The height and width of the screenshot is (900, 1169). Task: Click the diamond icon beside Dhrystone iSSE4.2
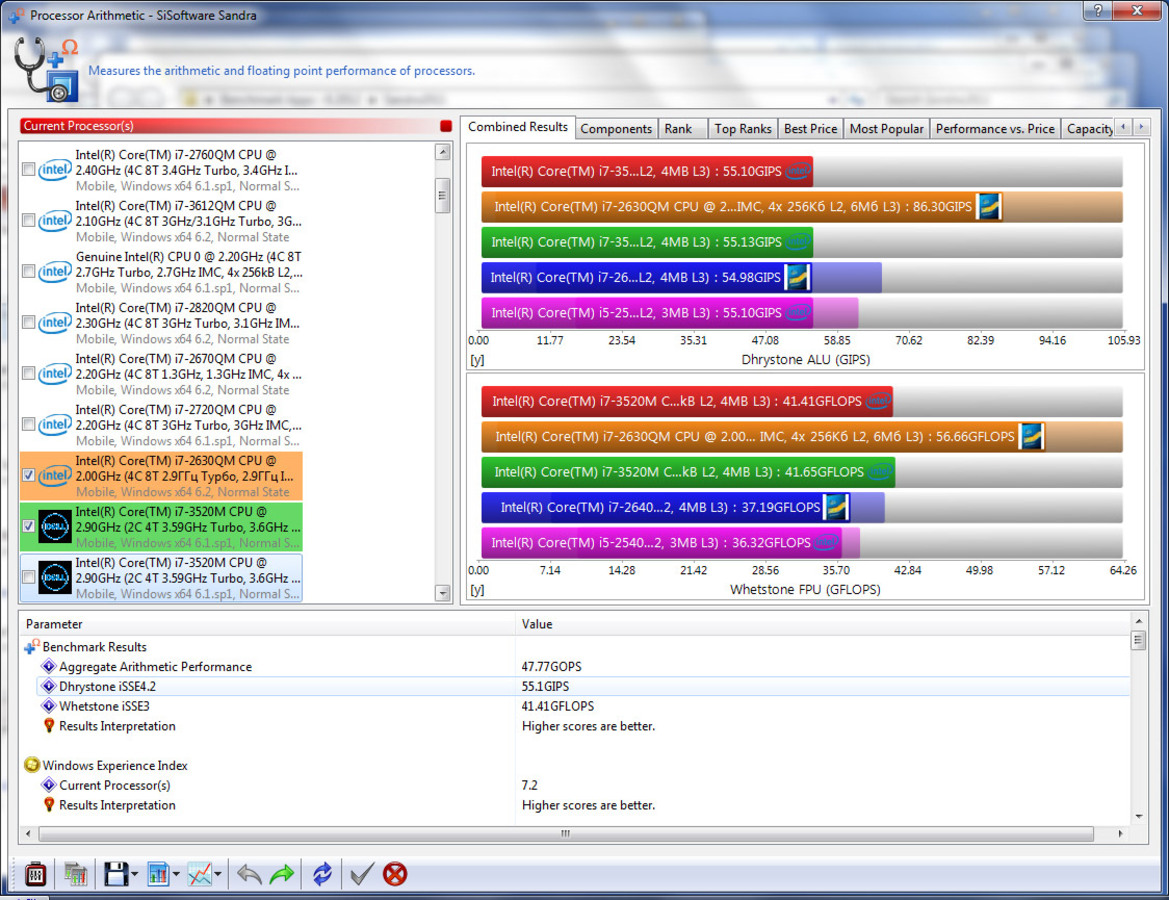[49, 686]
